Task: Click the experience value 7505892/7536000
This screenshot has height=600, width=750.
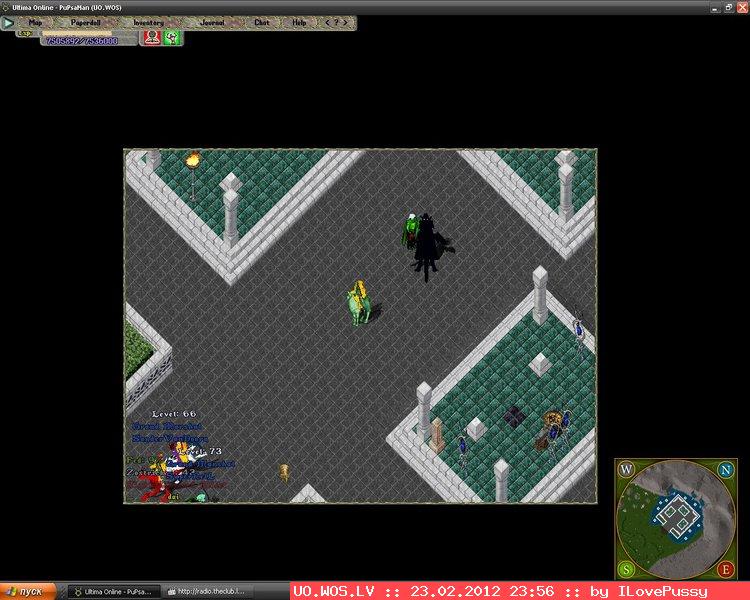Action: tap(82, 41)
